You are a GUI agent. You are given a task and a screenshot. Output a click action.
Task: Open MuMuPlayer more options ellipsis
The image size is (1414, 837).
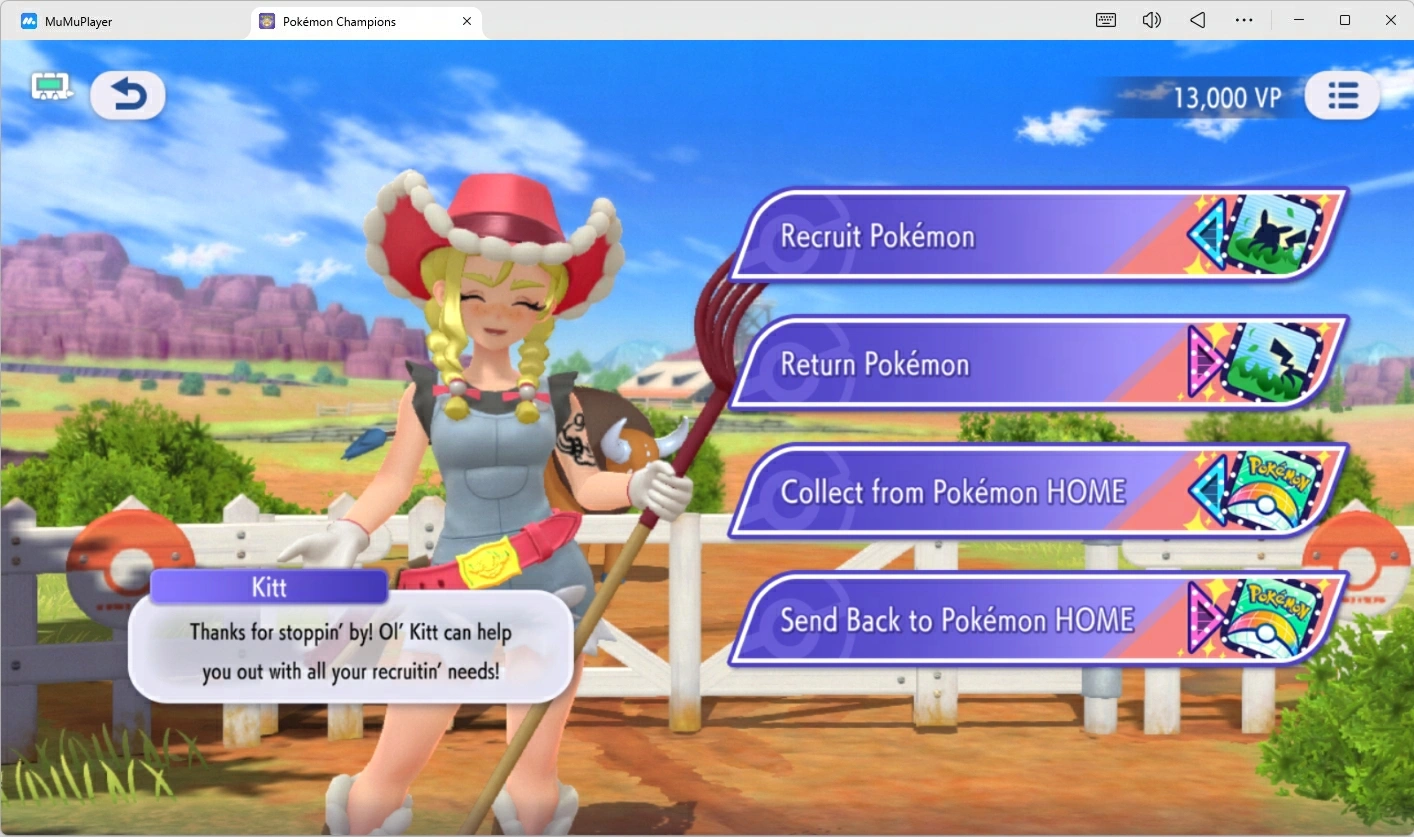1244,20
